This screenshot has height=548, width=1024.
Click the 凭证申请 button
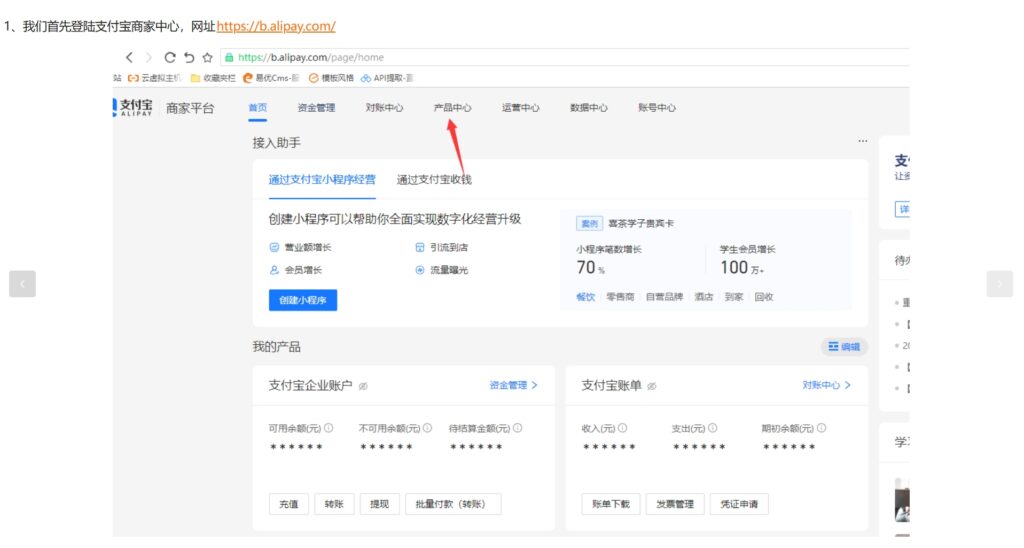(x=739, y=504)
